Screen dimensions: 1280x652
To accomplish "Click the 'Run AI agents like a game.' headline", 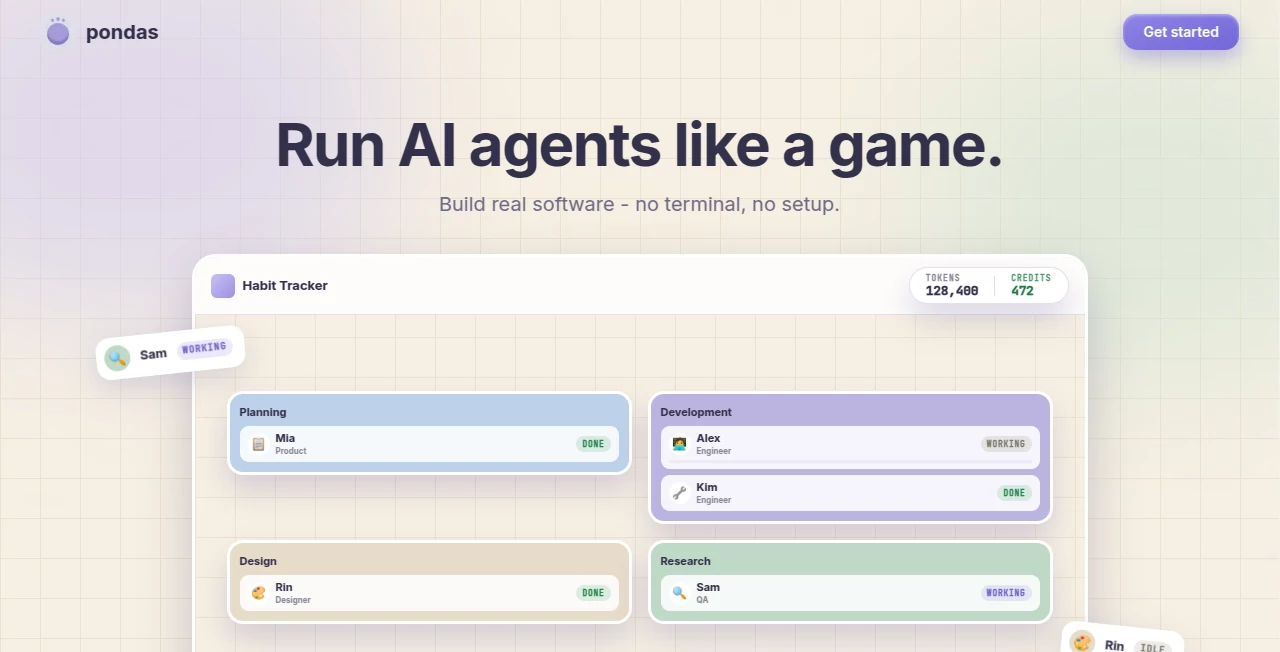I will (x=639, y=145).
